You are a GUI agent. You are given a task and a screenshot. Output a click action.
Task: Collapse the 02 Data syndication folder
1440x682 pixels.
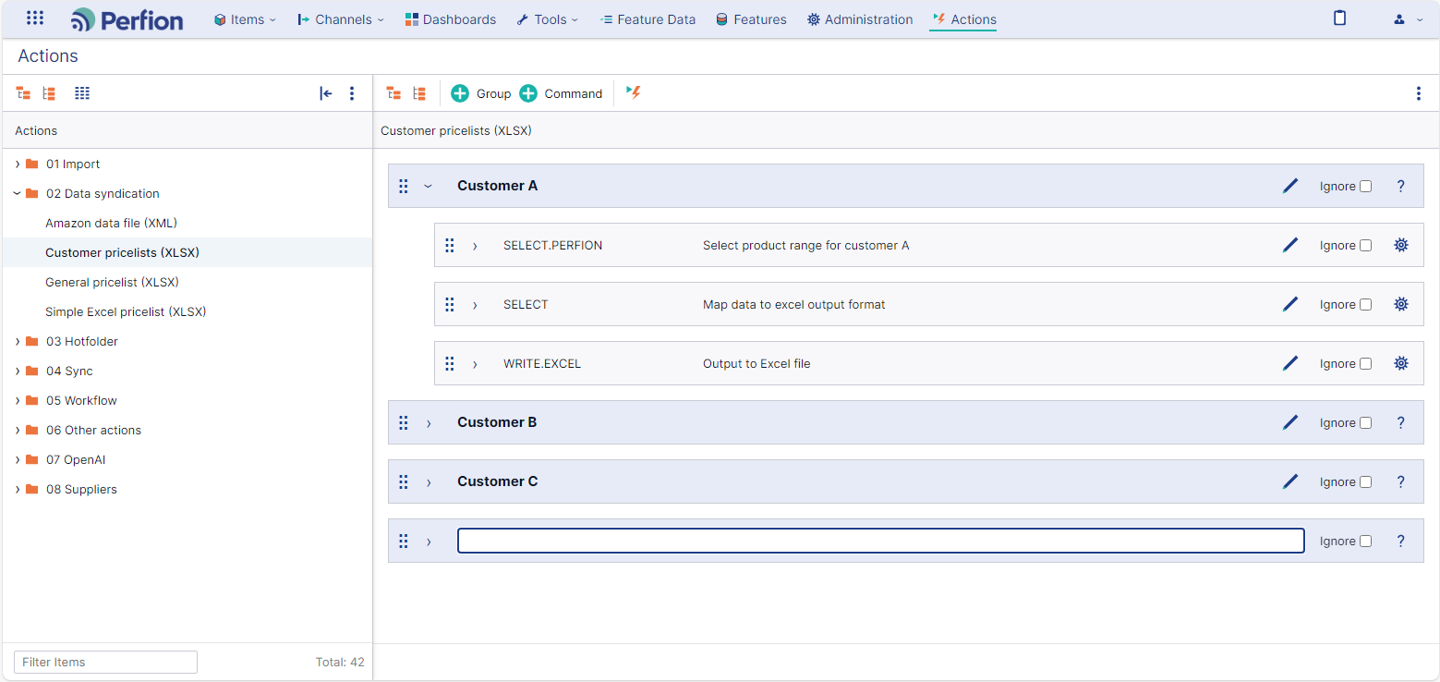coord(17,193)
